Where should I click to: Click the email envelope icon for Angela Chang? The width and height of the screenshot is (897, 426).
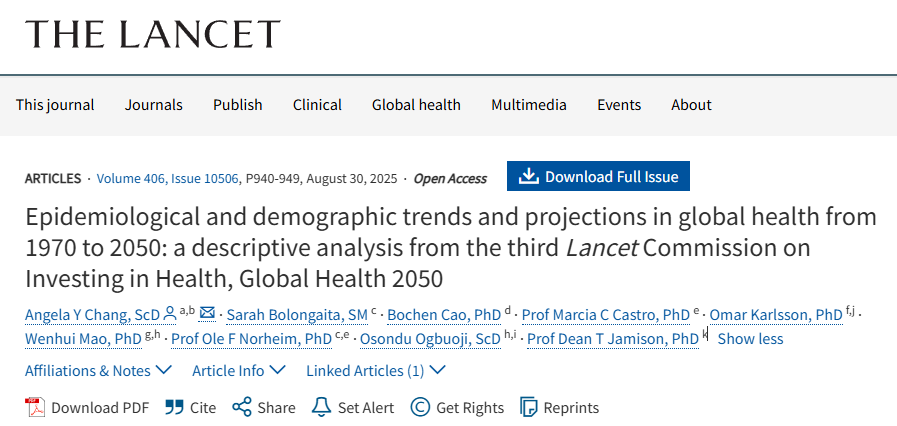(x=207, y=313)
